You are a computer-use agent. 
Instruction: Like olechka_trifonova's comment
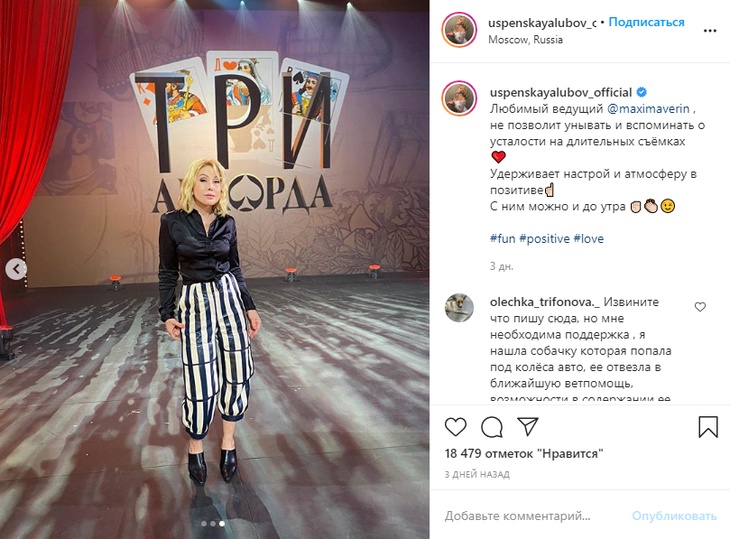pyautogui.click(x=700, y=307)
